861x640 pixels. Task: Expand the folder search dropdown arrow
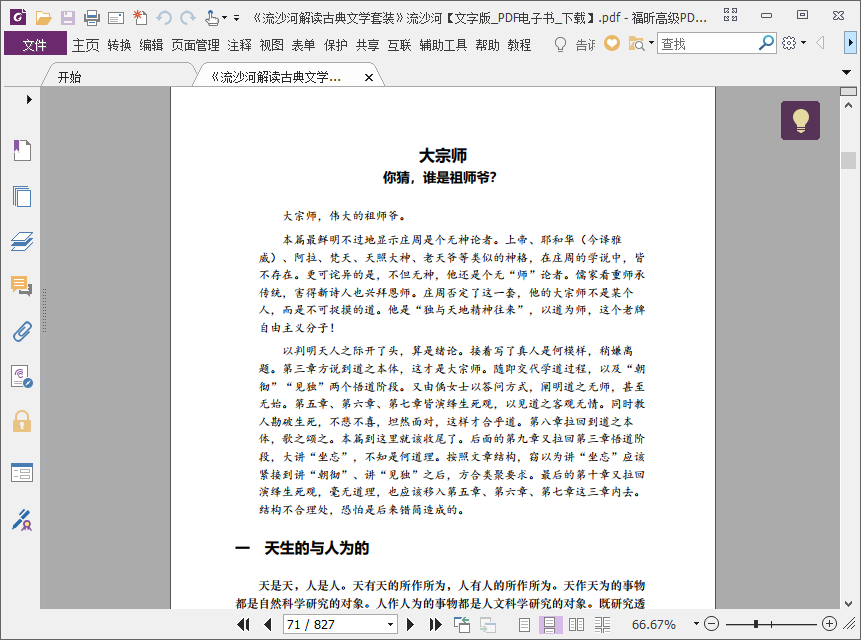651,43
